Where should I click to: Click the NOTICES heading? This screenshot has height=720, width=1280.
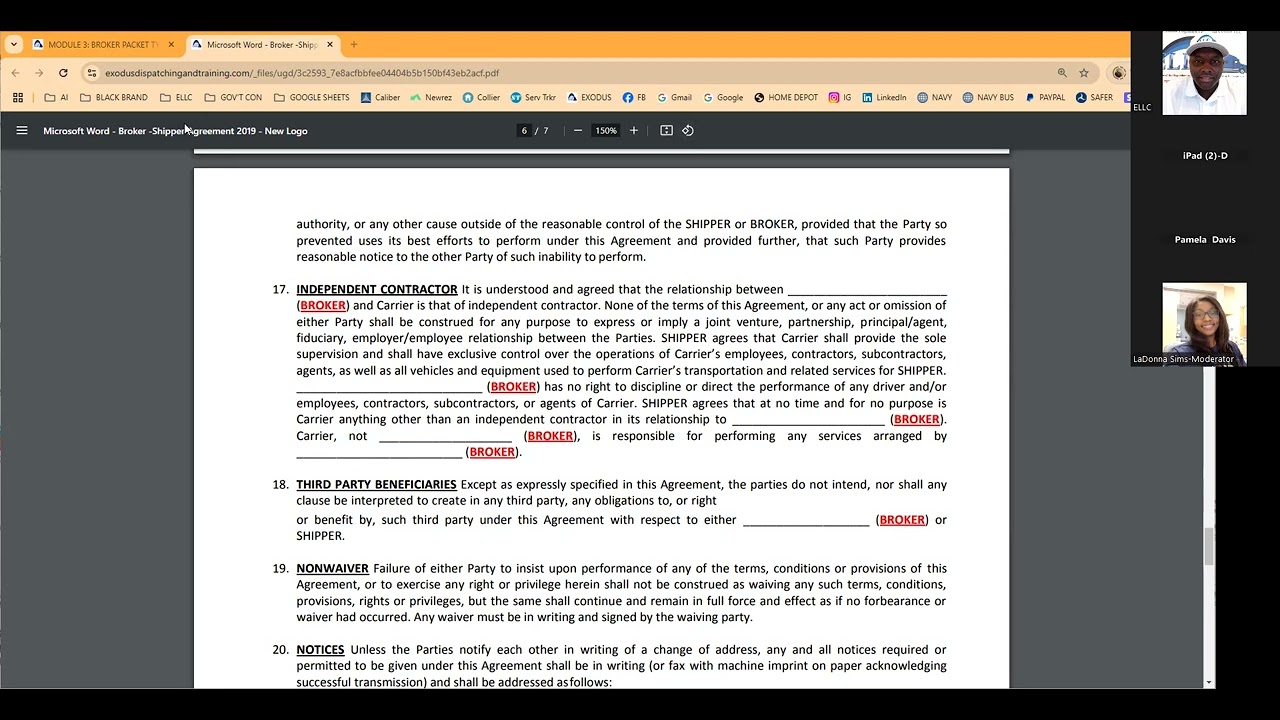(x=320, y=649)
